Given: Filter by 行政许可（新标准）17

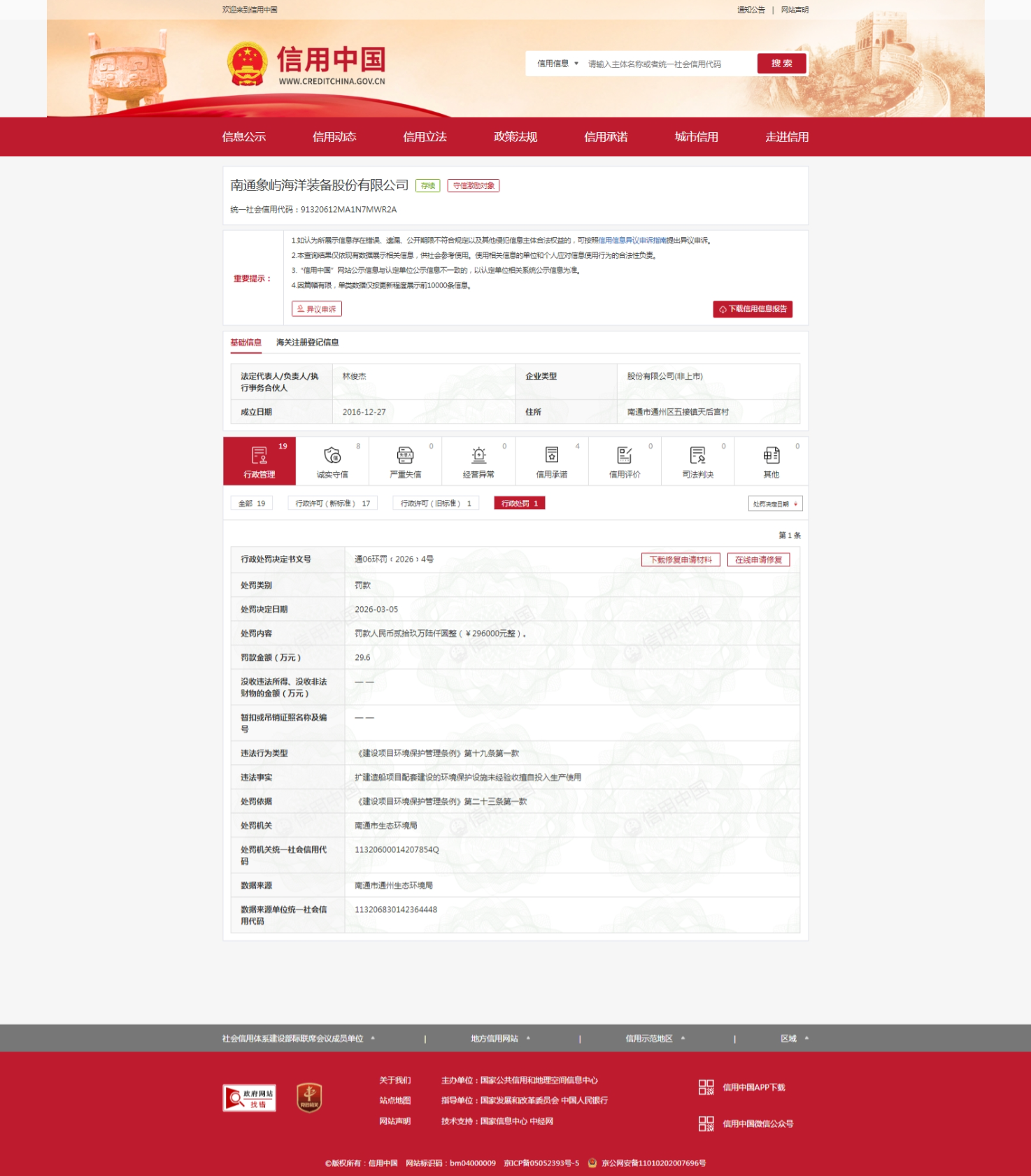Looking at the screenshot, I should [x=333, y=503].
